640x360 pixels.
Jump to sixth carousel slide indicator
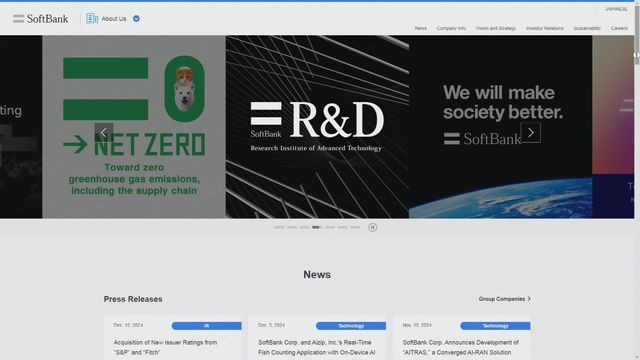342,227
